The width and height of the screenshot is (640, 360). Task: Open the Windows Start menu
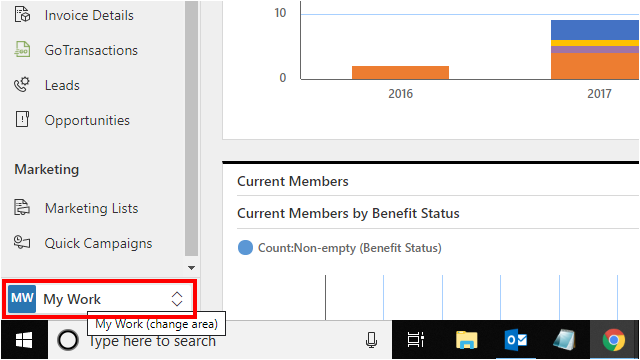tap(24, 340)
